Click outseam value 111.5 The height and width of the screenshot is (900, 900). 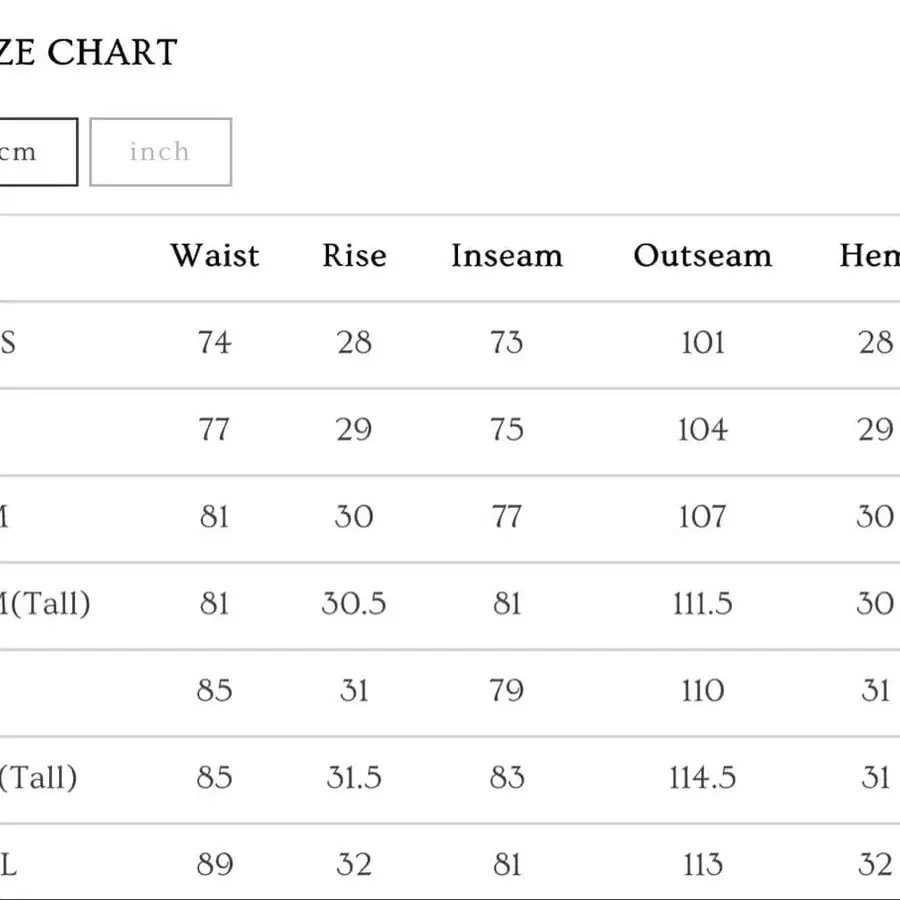point(703,604)
